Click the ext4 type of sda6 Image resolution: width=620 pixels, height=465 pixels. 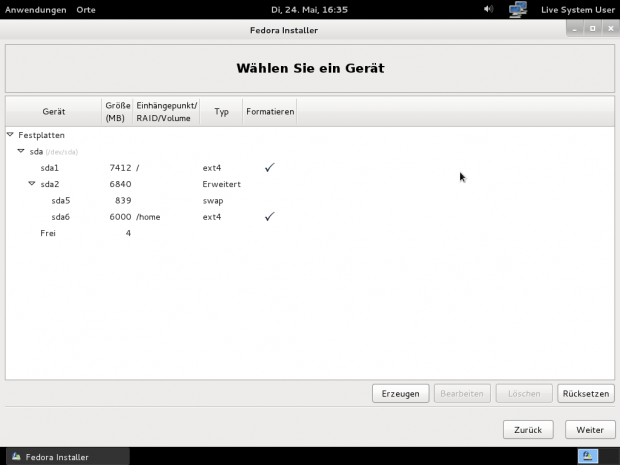tap(212, 217)
